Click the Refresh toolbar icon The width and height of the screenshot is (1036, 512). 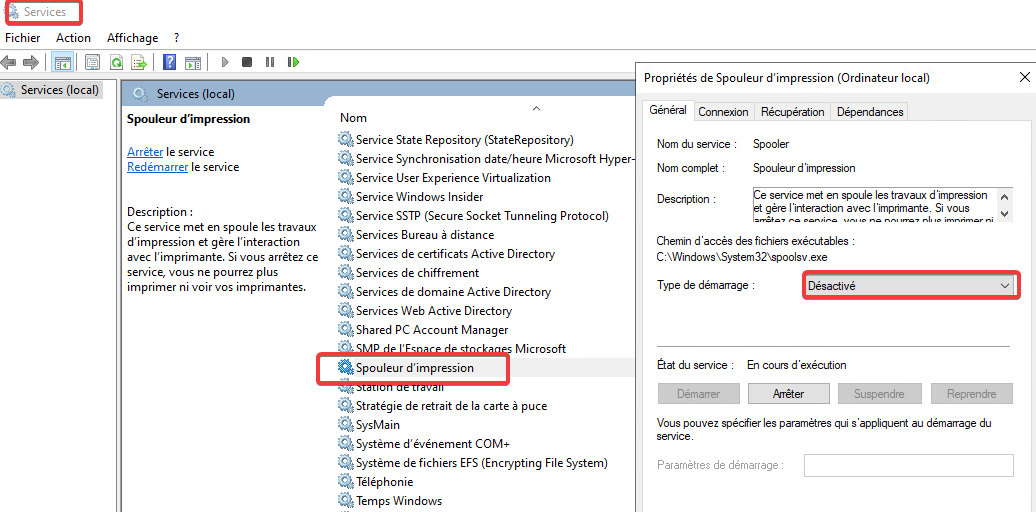point(116,62)
